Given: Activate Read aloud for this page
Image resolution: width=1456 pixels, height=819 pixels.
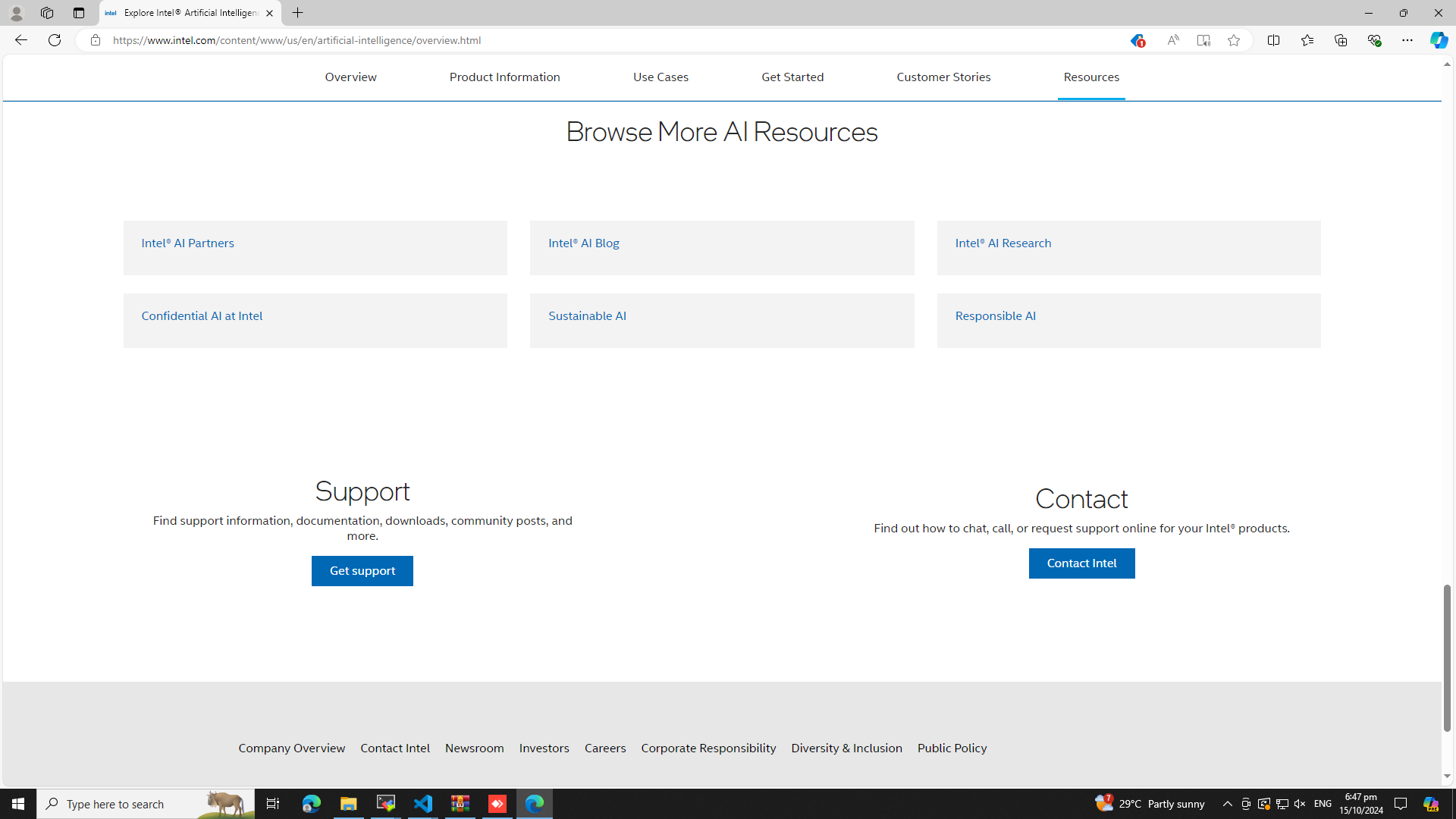Looking at the screenshot, I should point(1172,40).
